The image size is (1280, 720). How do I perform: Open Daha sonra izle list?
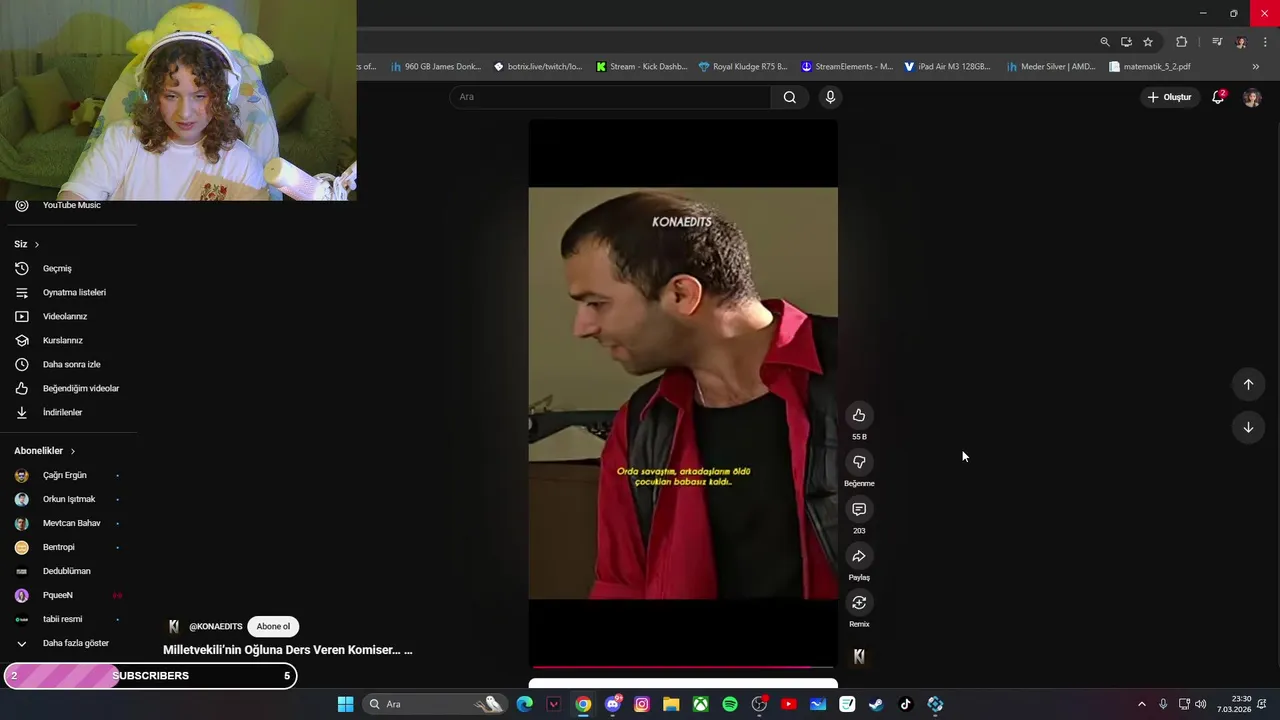pos(70,364)
